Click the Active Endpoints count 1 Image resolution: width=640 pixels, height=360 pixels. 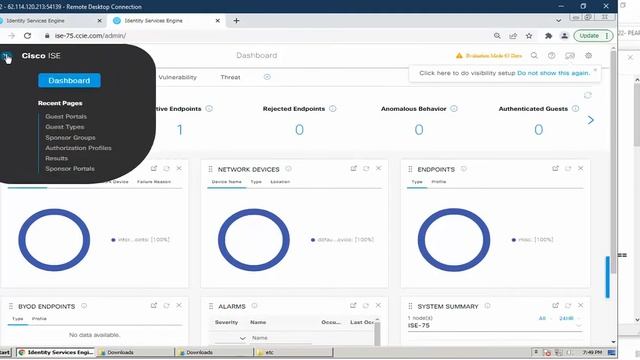[180, 130]
